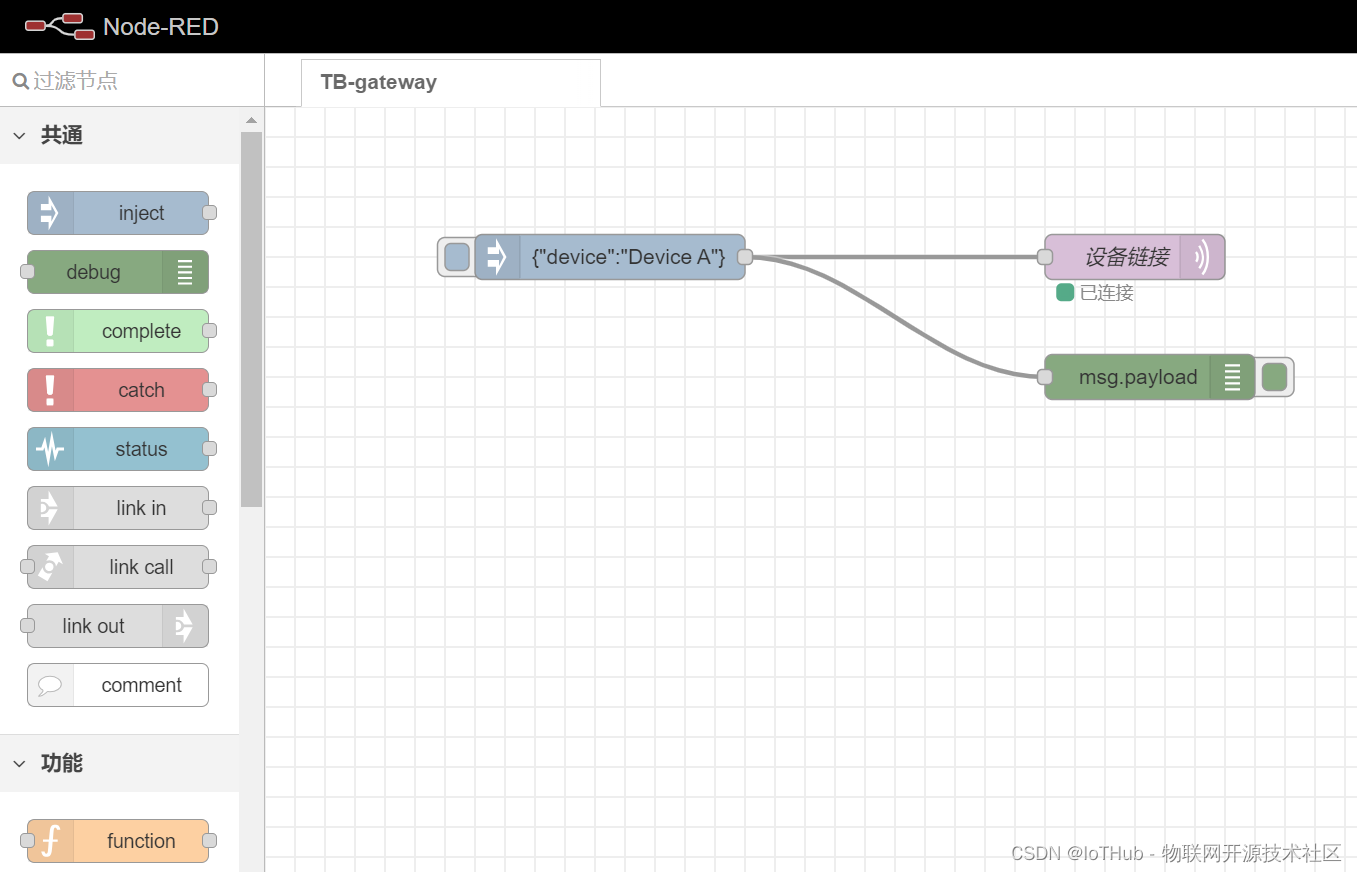The width and height of the screenshot is (1357, 872).
Task: Collapse the 共通 node category
Action: coord(20,135)
